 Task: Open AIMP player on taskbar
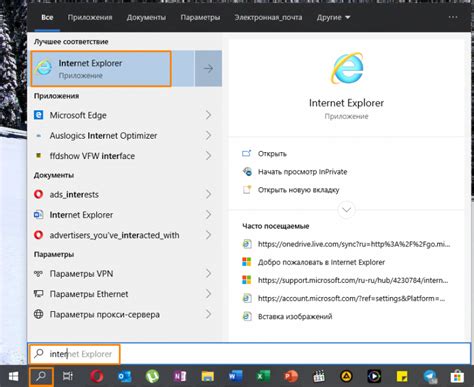click(x=347, y=377)
